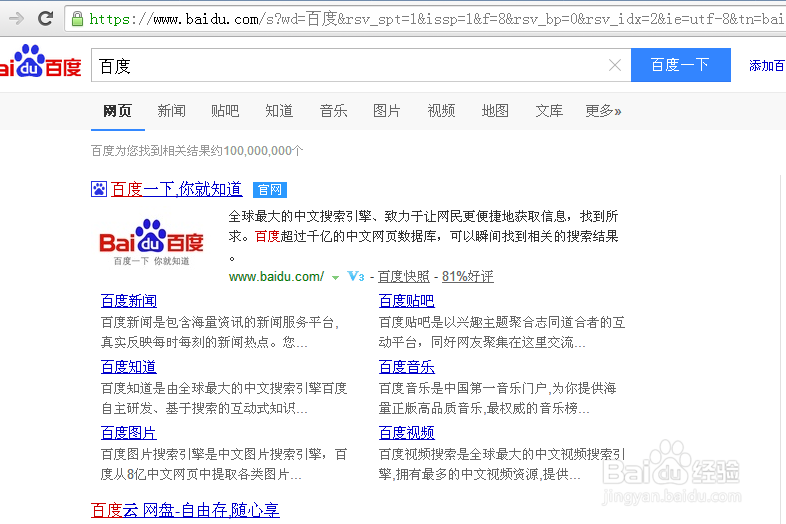The image size is (786, 524).
Task: Click the 百度音乐是中国第一音乐门户 description
Action: coord(497,398)
